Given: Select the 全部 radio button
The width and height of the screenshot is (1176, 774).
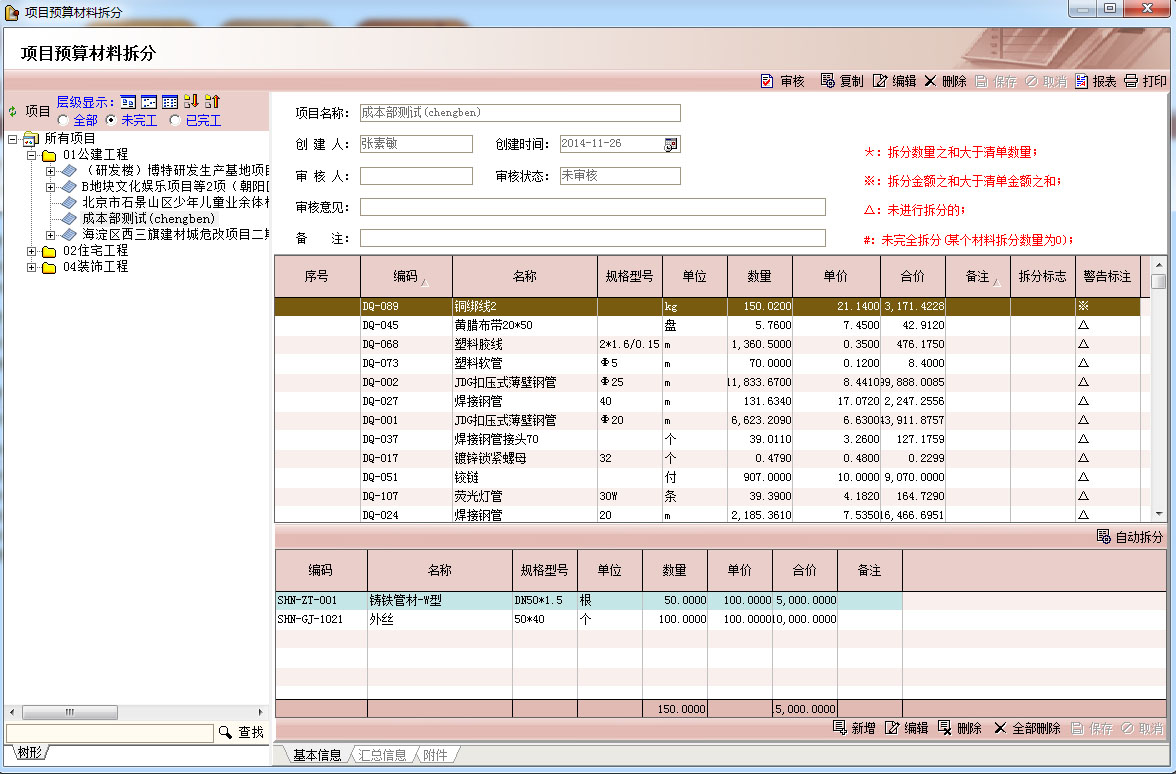Looking at the screenshot, I should pyautogui.click(x=64, y=120).
